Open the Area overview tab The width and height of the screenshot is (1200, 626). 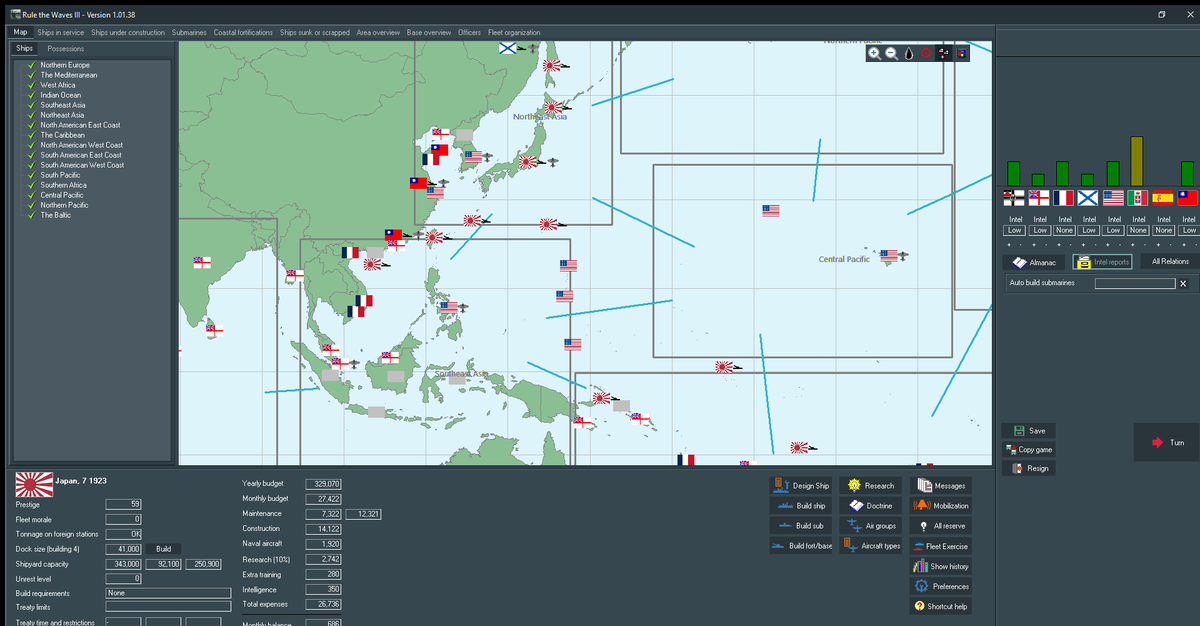[378, 32]
